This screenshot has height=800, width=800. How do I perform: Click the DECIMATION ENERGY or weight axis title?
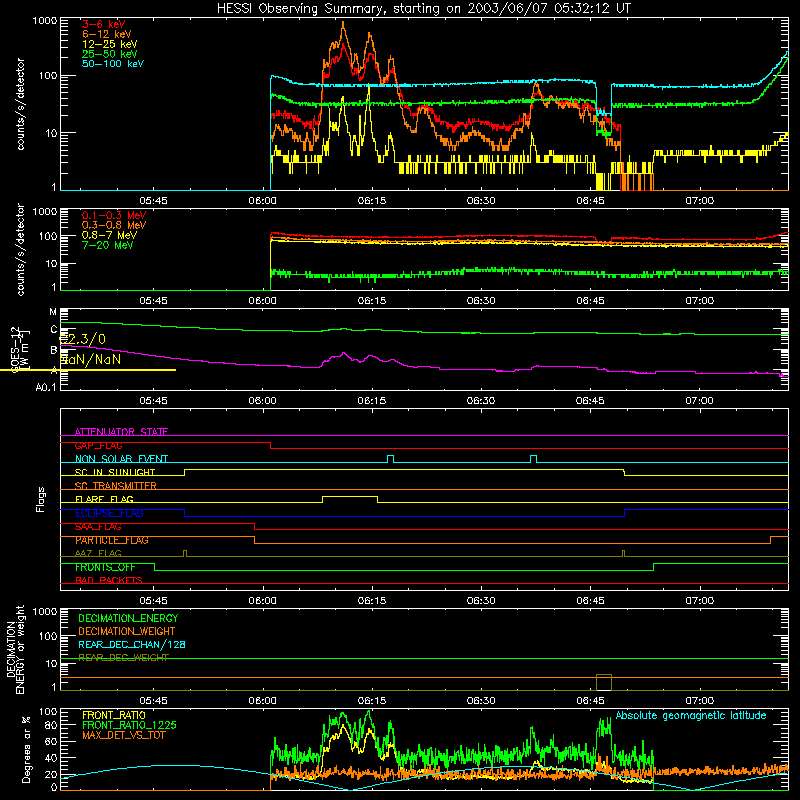[x=15, y=649]
